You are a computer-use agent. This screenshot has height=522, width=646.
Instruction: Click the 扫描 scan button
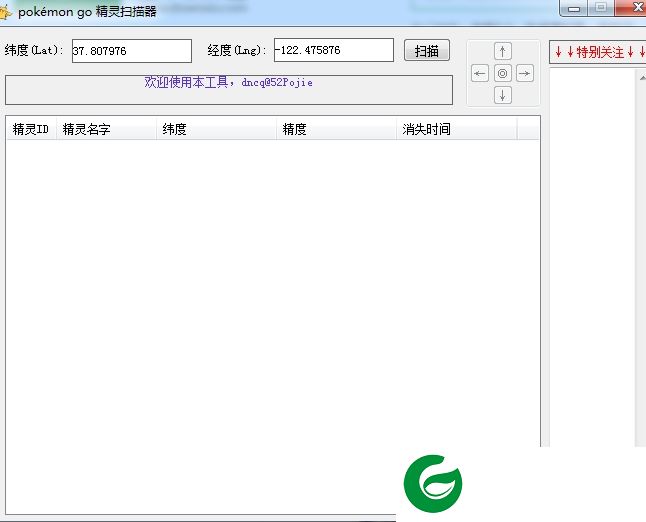coord(427,51)
